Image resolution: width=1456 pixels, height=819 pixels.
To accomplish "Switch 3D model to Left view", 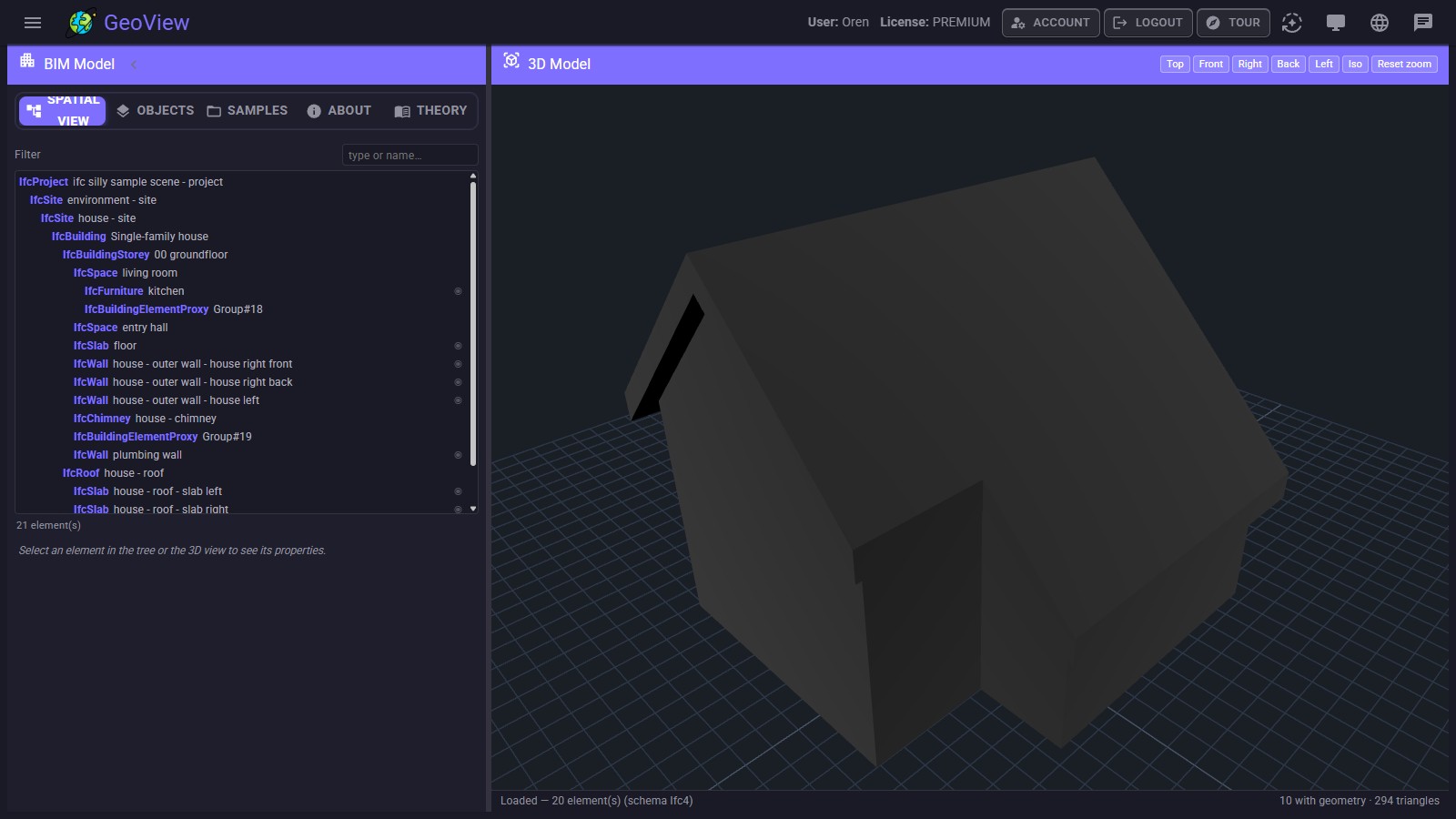I will 1323,64.
